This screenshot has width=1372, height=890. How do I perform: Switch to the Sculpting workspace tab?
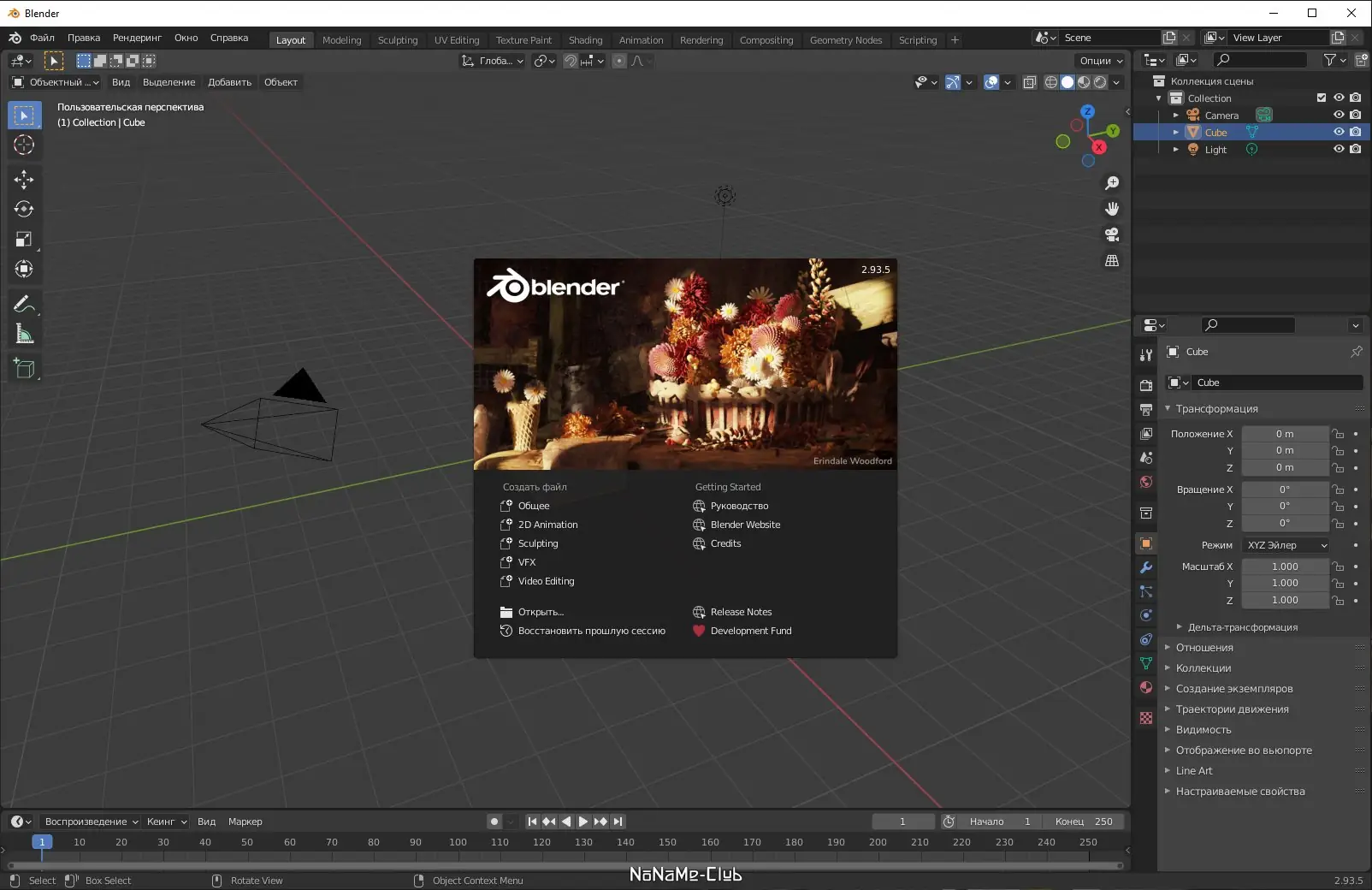tap(398, 40)
